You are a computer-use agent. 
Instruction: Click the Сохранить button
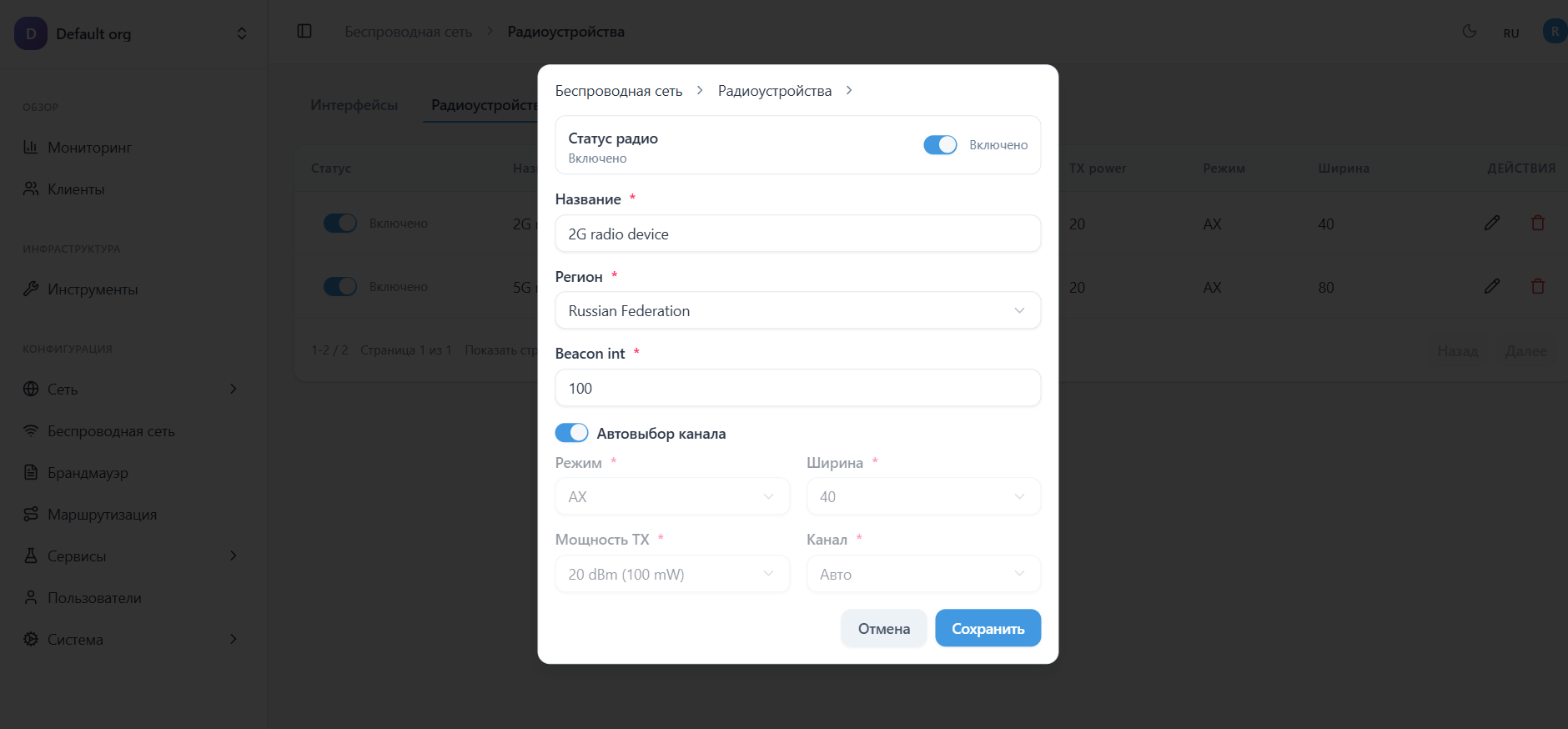click(988, 628)
